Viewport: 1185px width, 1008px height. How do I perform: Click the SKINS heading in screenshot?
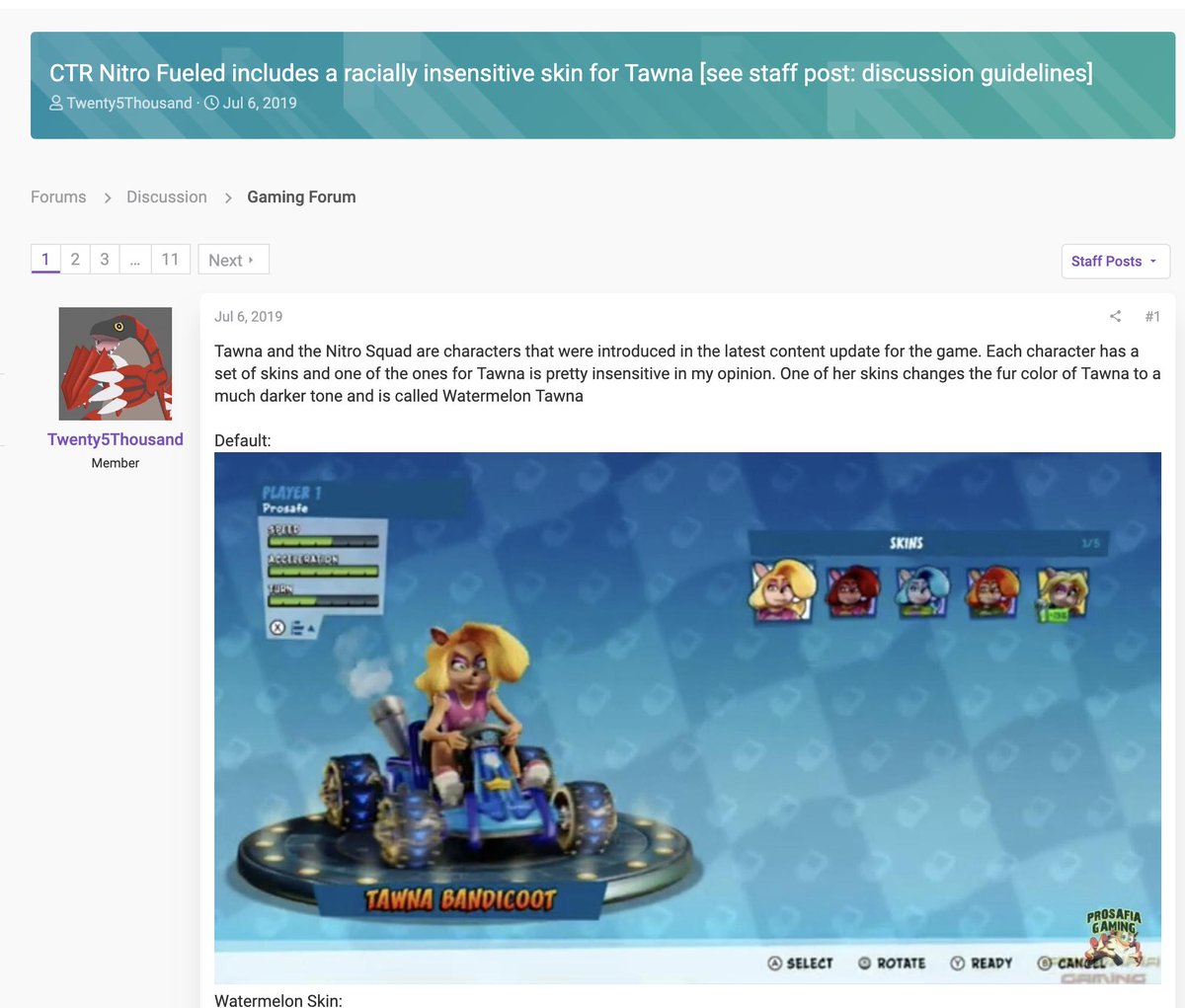click(906, 543)
